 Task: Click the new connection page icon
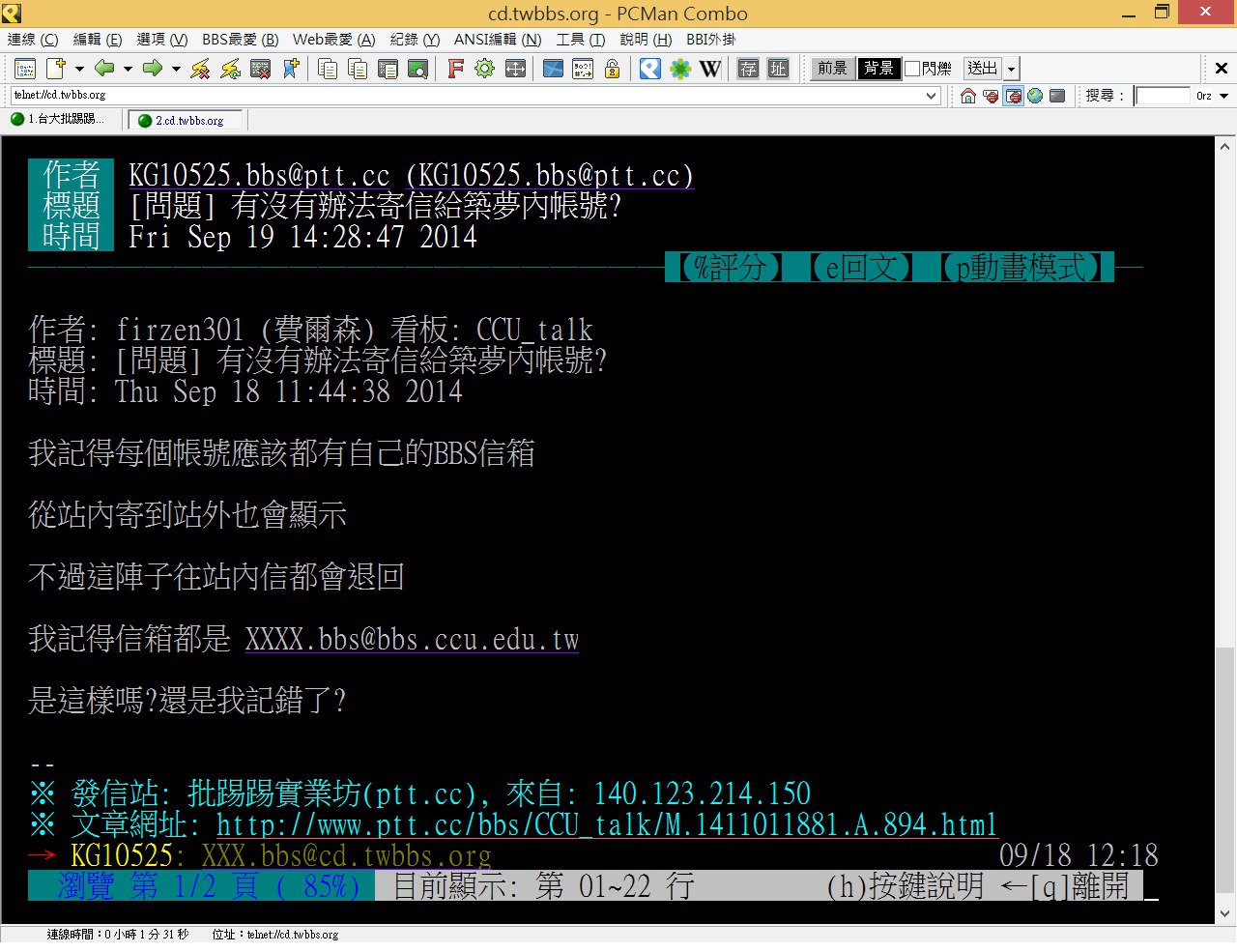point(56,69)
